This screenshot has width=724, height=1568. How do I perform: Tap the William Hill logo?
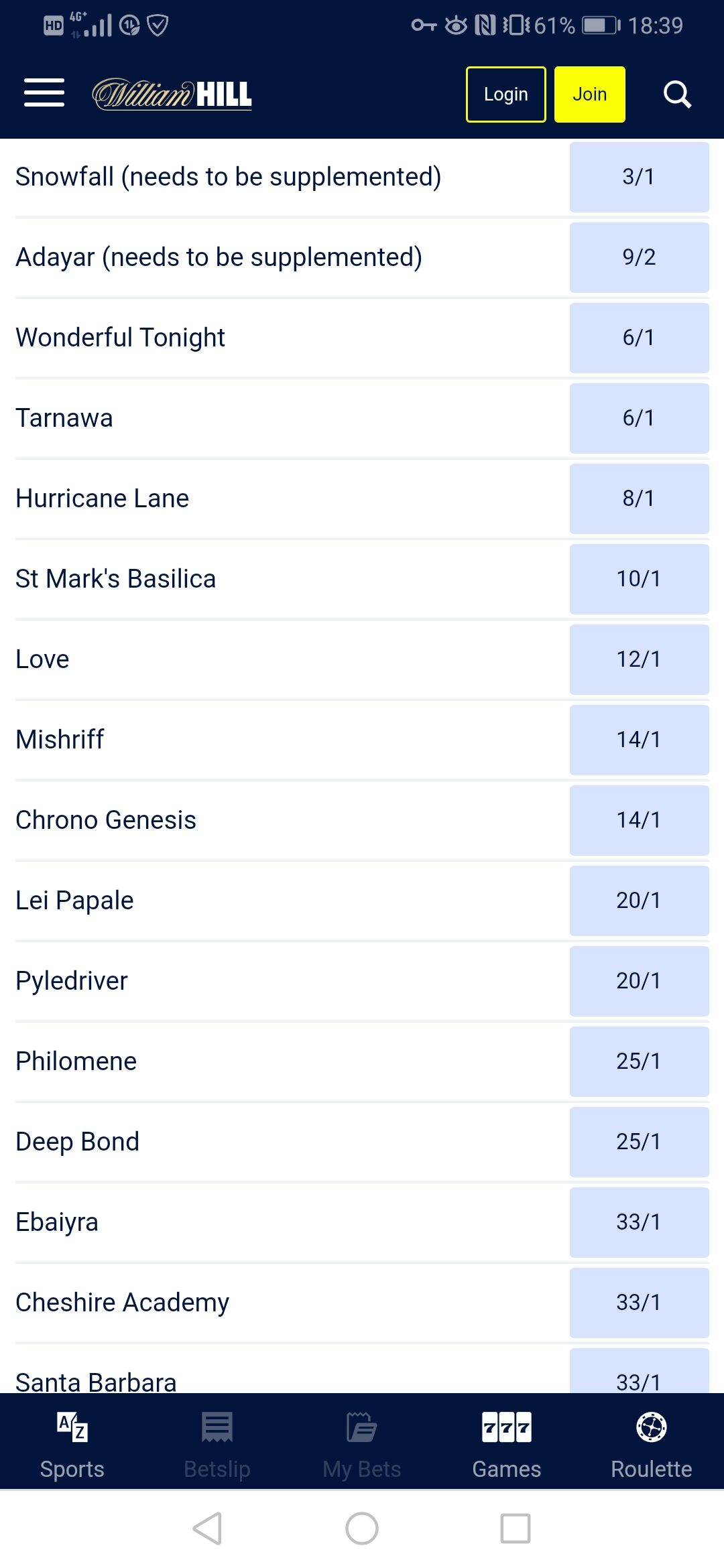[x=172, y=94]
